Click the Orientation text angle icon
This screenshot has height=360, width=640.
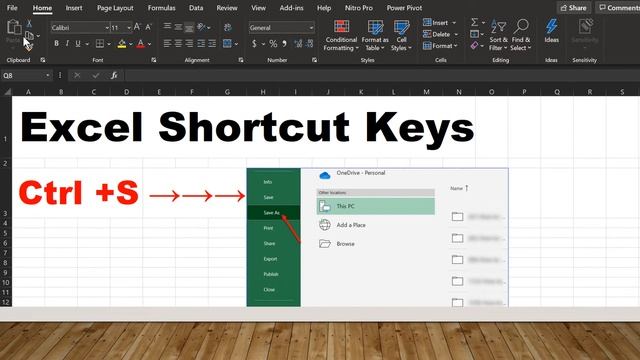[x=201, y=27]
